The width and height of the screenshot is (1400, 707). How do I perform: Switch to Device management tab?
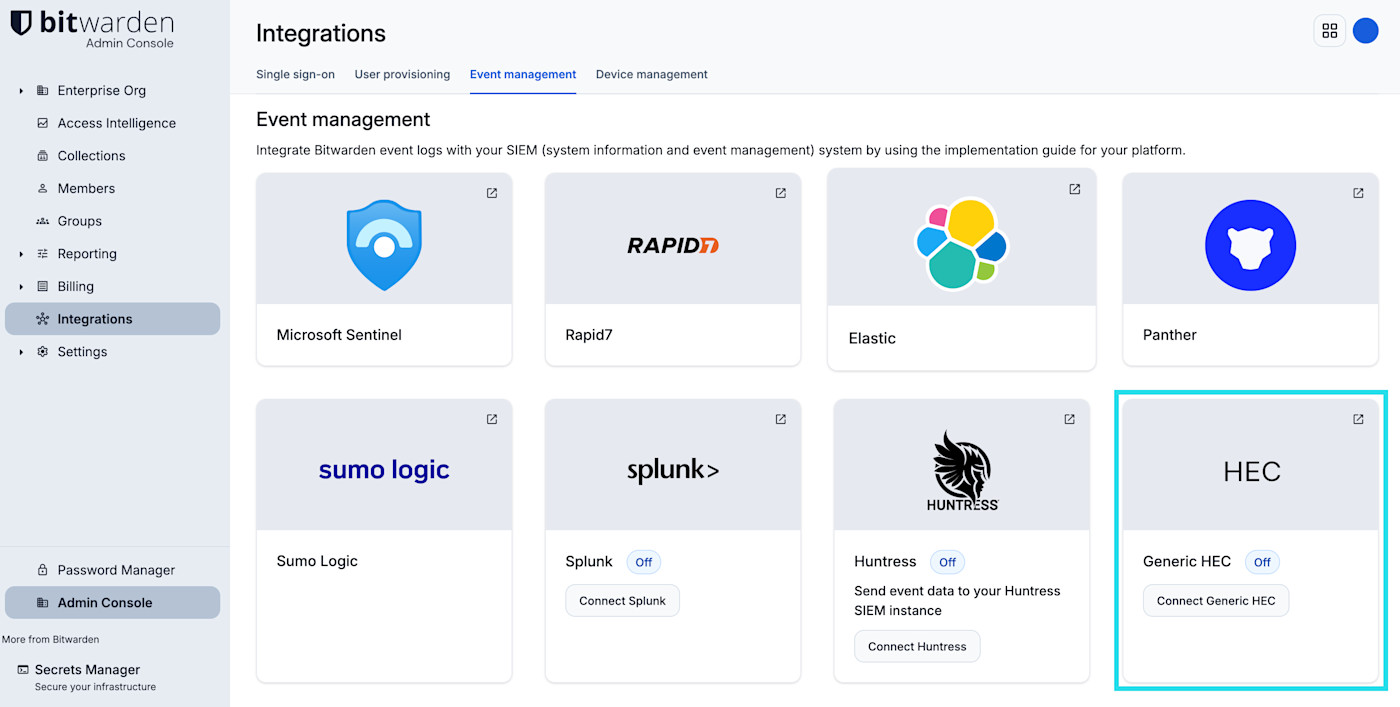tap(652, 74)
